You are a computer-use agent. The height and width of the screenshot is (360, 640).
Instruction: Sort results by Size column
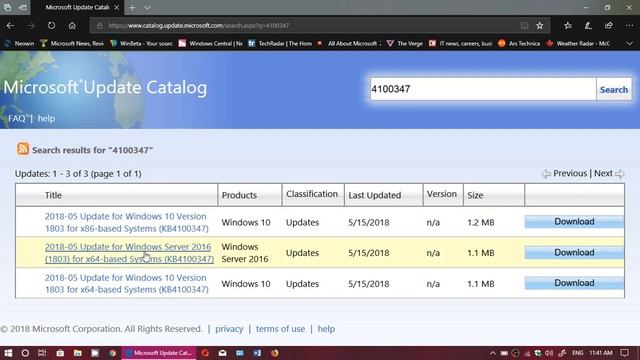pyautogui.click(x=475, y=195)
